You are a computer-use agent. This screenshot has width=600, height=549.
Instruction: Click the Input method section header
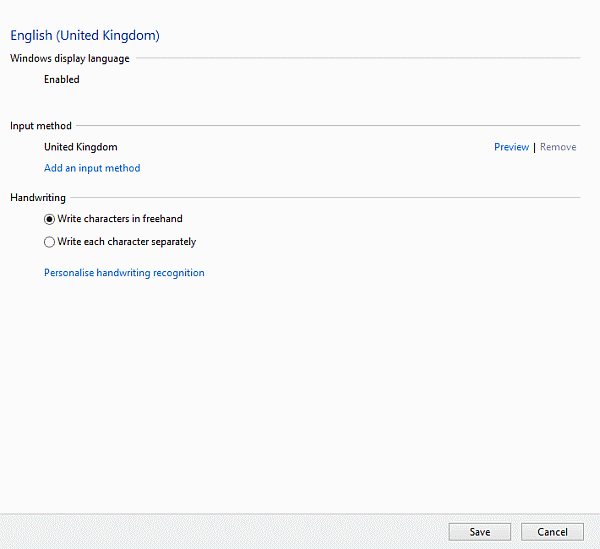coord(41,126)
